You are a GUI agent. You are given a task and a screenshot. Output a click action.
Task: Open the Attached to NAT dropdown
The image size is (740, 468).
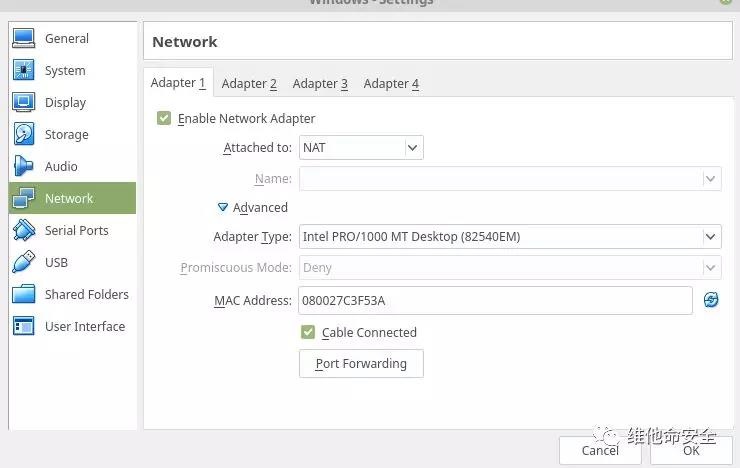(x=362, y=148)
